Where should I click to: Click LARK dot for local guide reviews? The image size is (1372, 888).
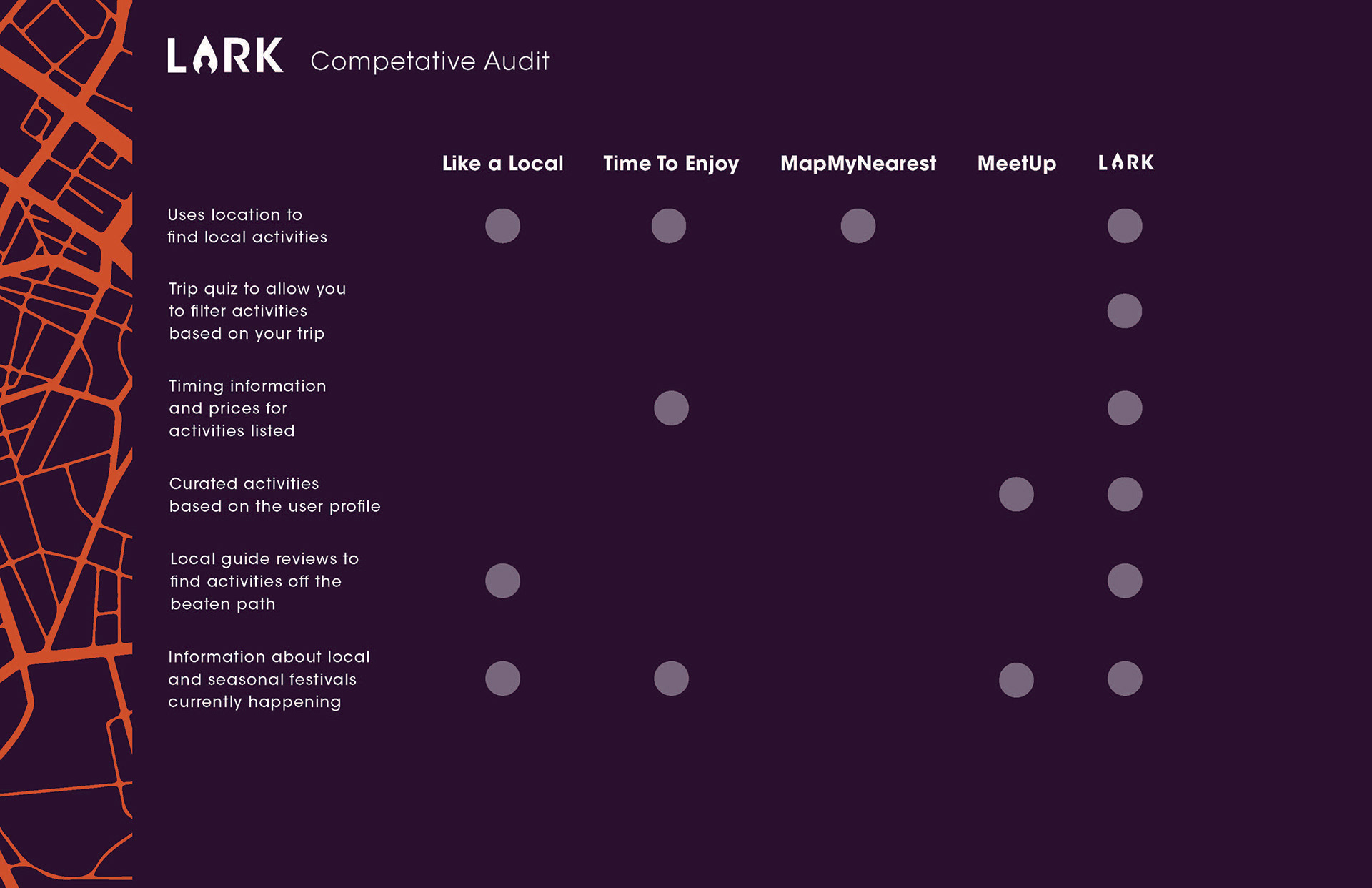point(1125,581)
